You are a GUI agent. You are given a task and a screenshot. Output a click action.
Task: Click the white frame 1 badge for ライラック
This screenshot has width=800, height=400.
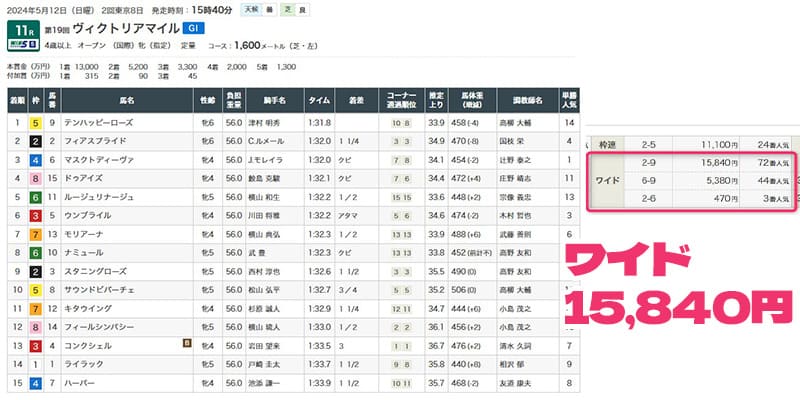coord(35,364)
